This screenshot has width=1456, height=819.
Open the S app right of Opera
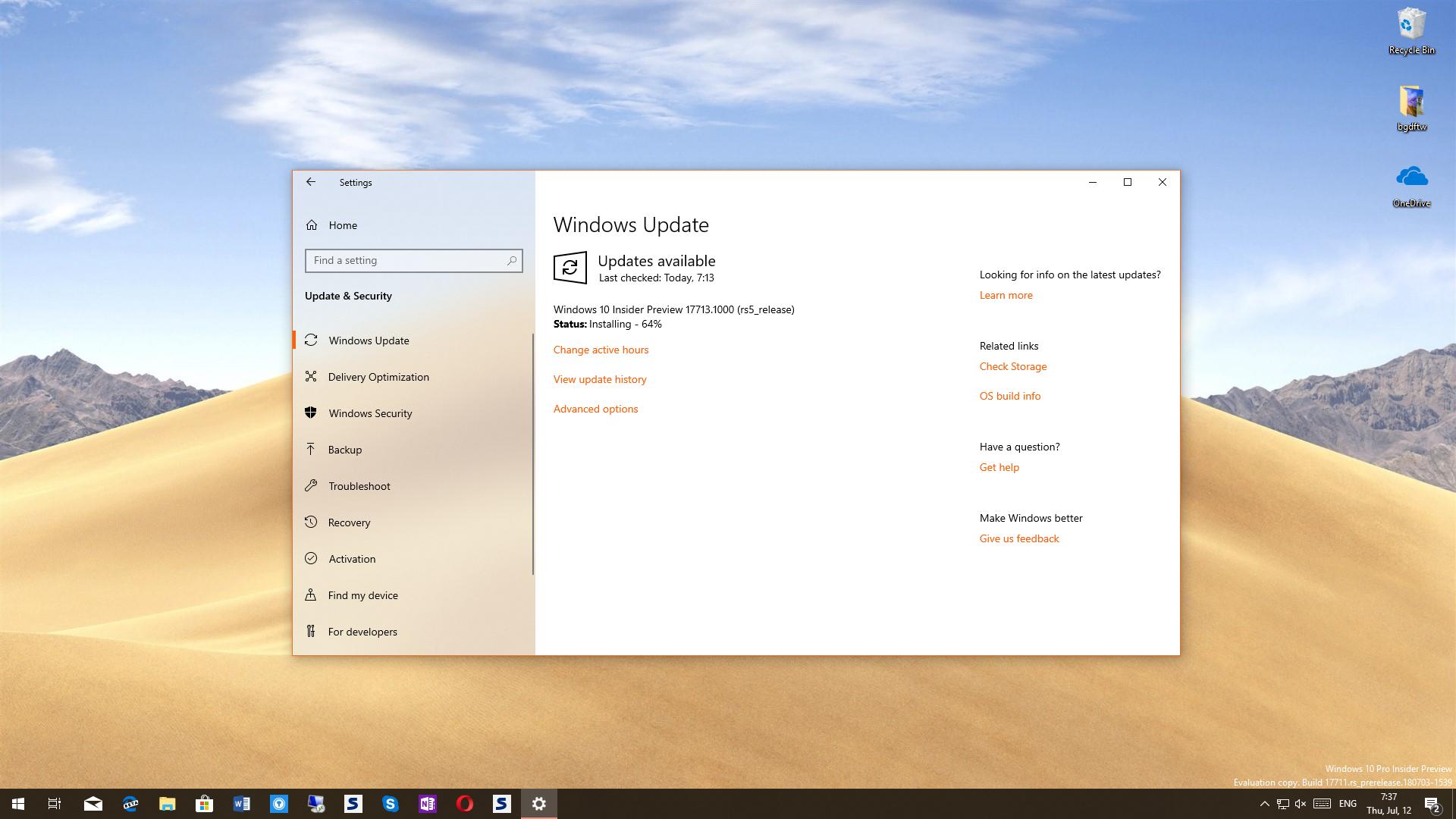tap(502, 804)
